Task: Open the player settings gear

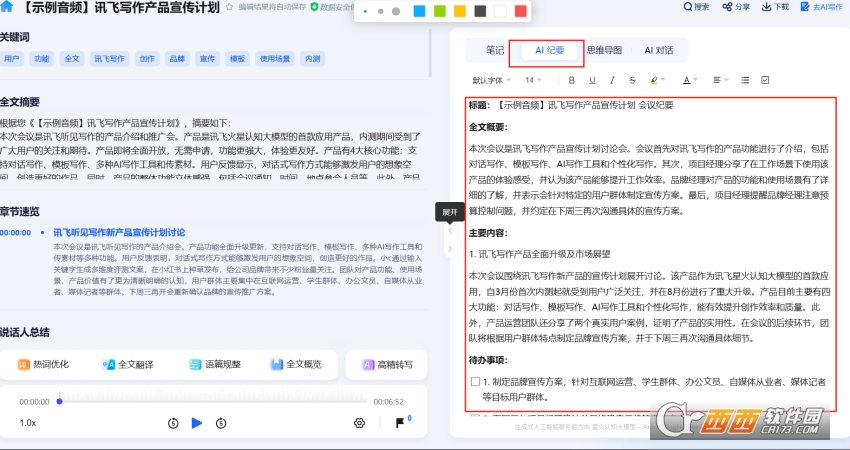Action: pos(359,423)
